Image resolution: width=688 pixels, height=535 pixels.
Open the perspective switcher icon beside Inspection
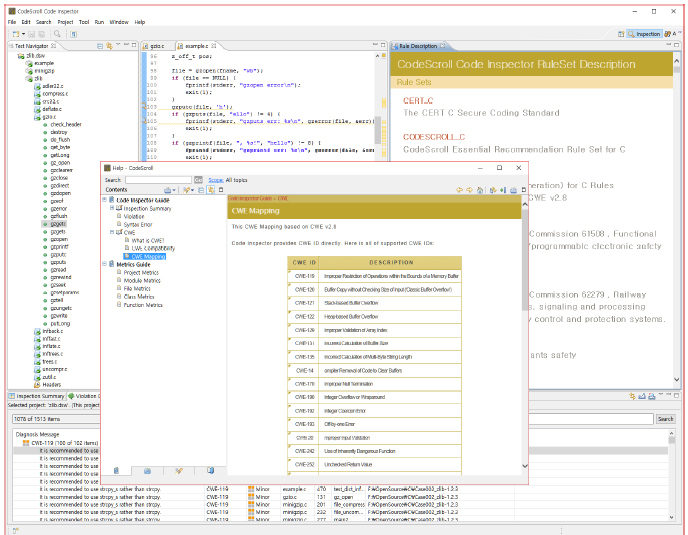pos(621,34)
